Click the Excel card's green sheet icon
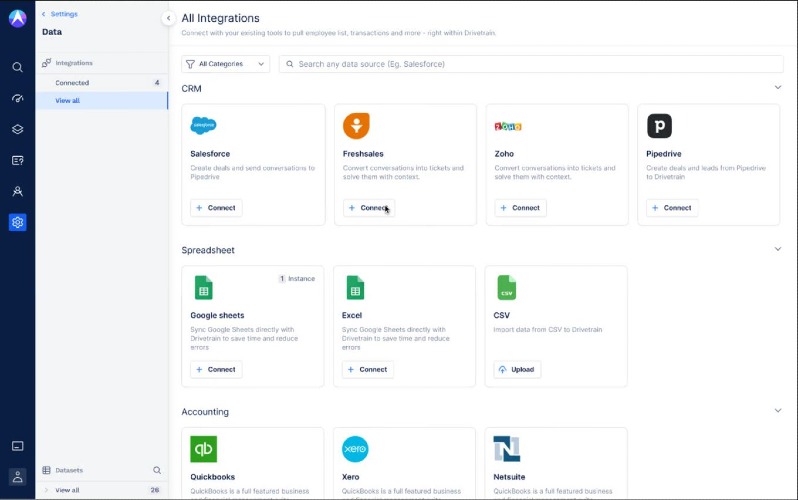The image size is (798, 500). (355, 288)
